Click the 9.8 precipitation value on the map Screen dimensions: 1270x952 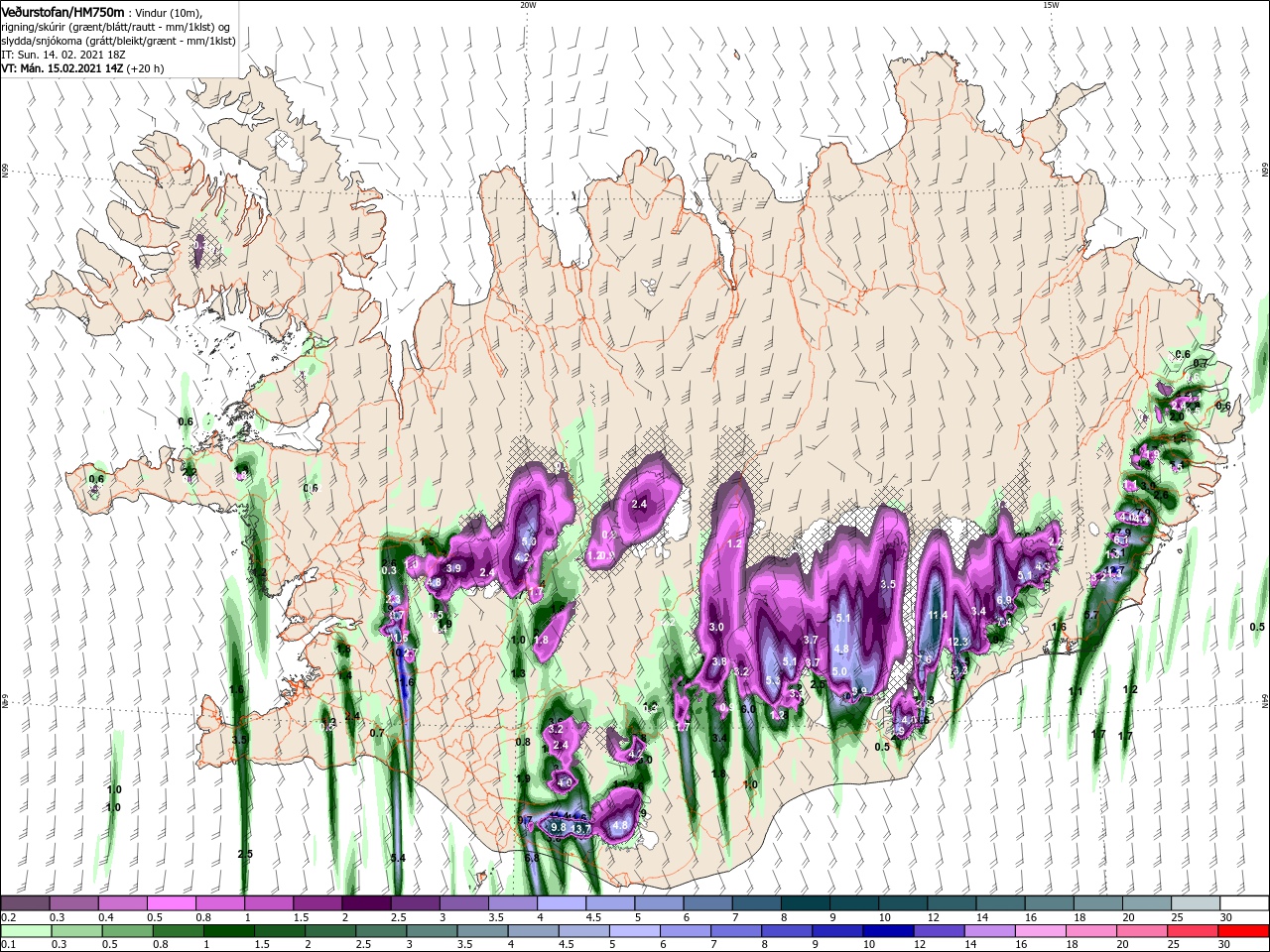tap(558, 826)
